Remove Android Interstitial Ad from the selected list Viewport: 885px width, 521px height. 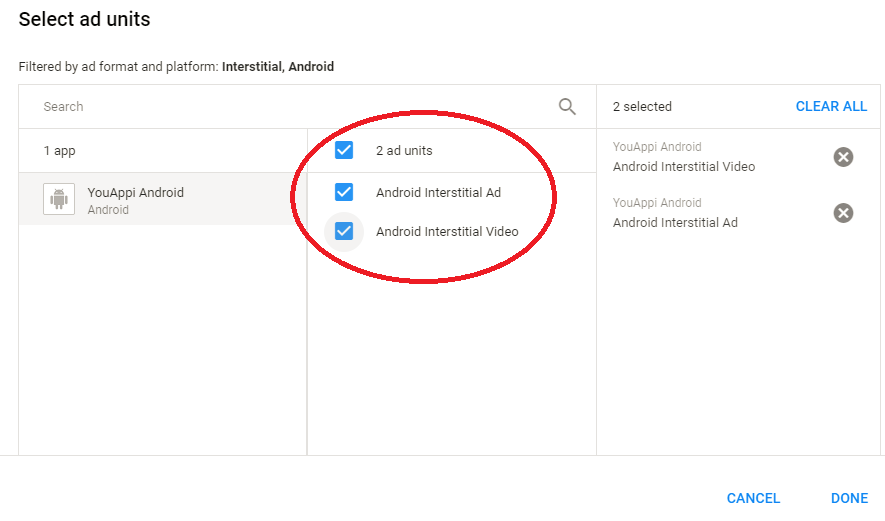(843, 213)
